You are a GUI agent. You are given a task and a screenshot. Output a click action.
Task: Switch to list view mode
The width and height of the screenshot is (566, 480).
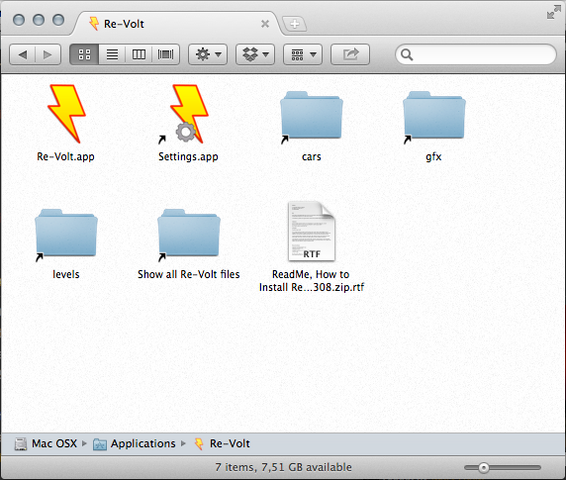(112, 55)
